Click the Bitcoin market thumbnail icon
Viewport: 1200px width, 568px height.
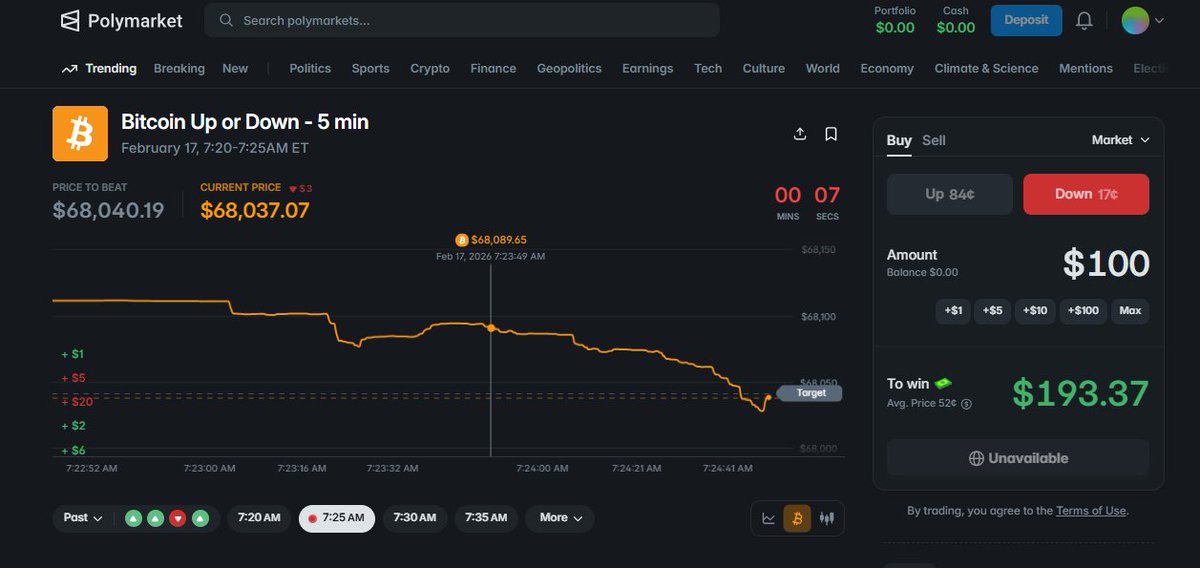(x=80, y=134)
